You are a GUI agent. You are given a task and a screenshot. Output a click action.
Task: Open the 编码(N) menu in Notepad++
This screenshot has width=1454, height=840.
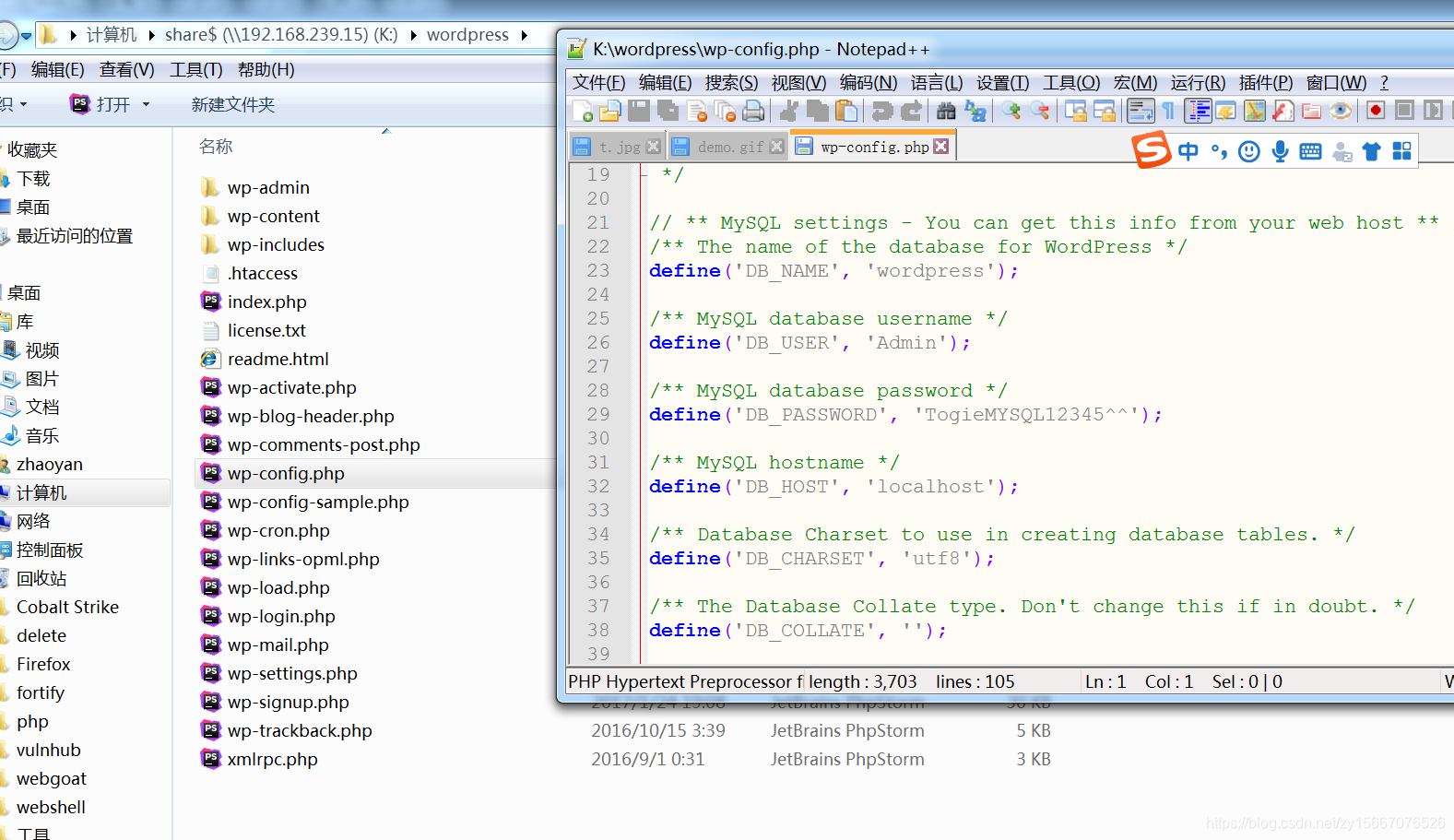(868, 83)
